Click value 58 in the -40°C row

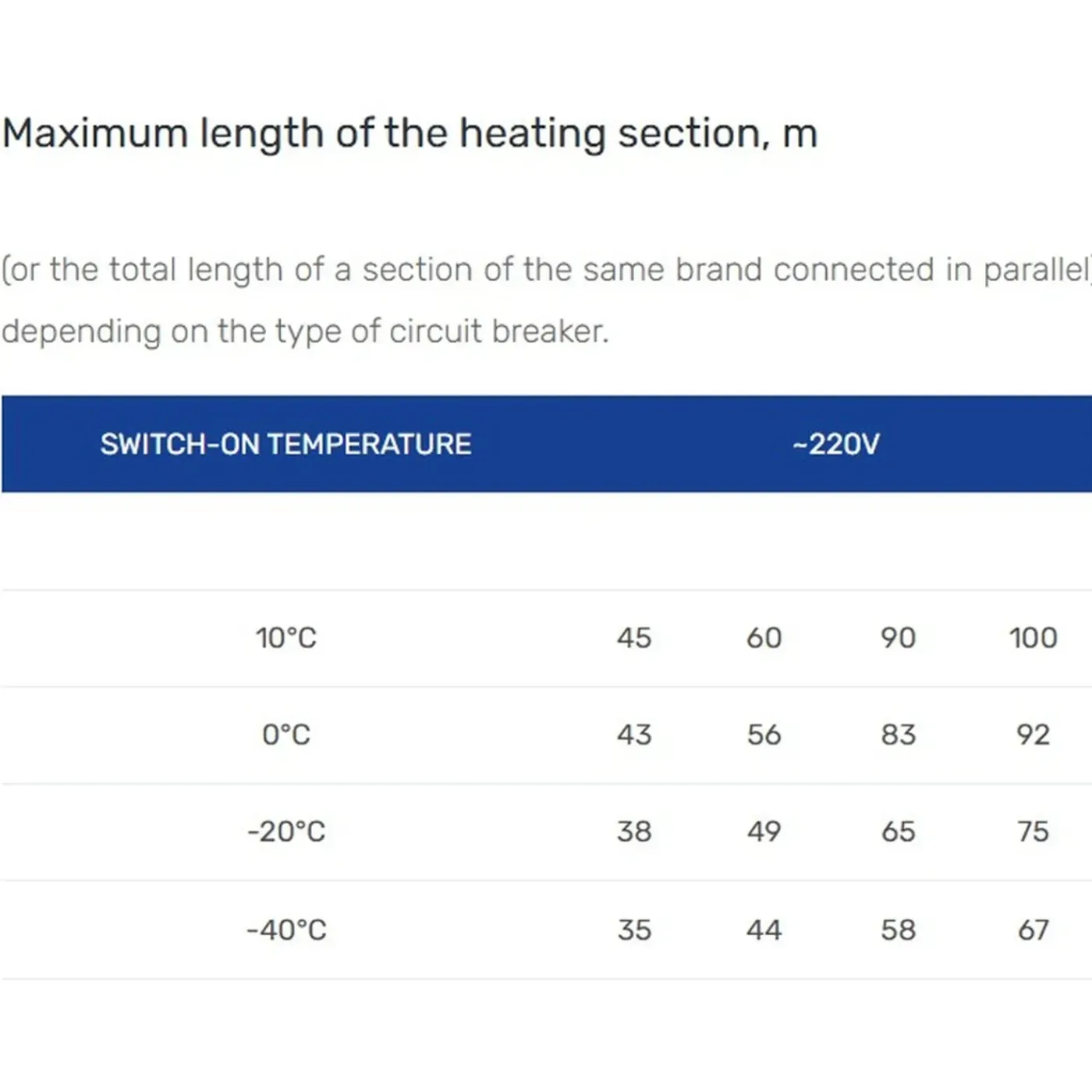coord(898,930)
